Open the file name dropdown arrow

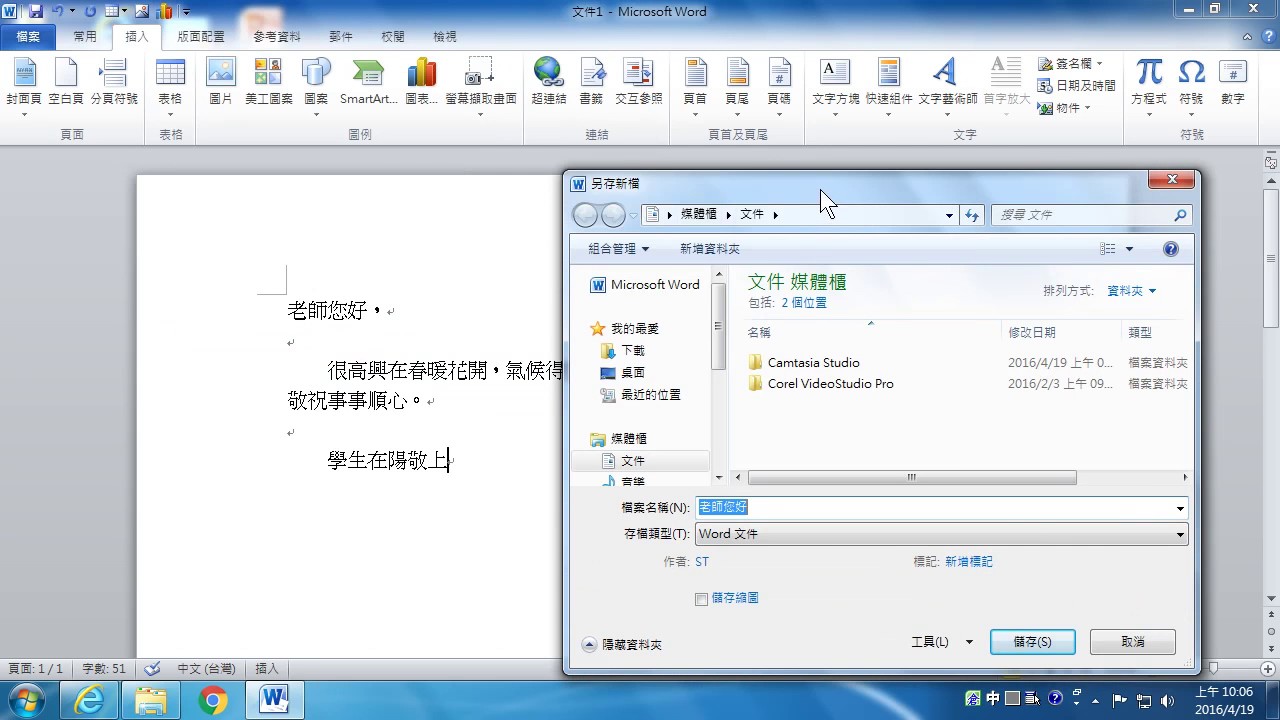pyautogui.click(x=1180, y=508)
